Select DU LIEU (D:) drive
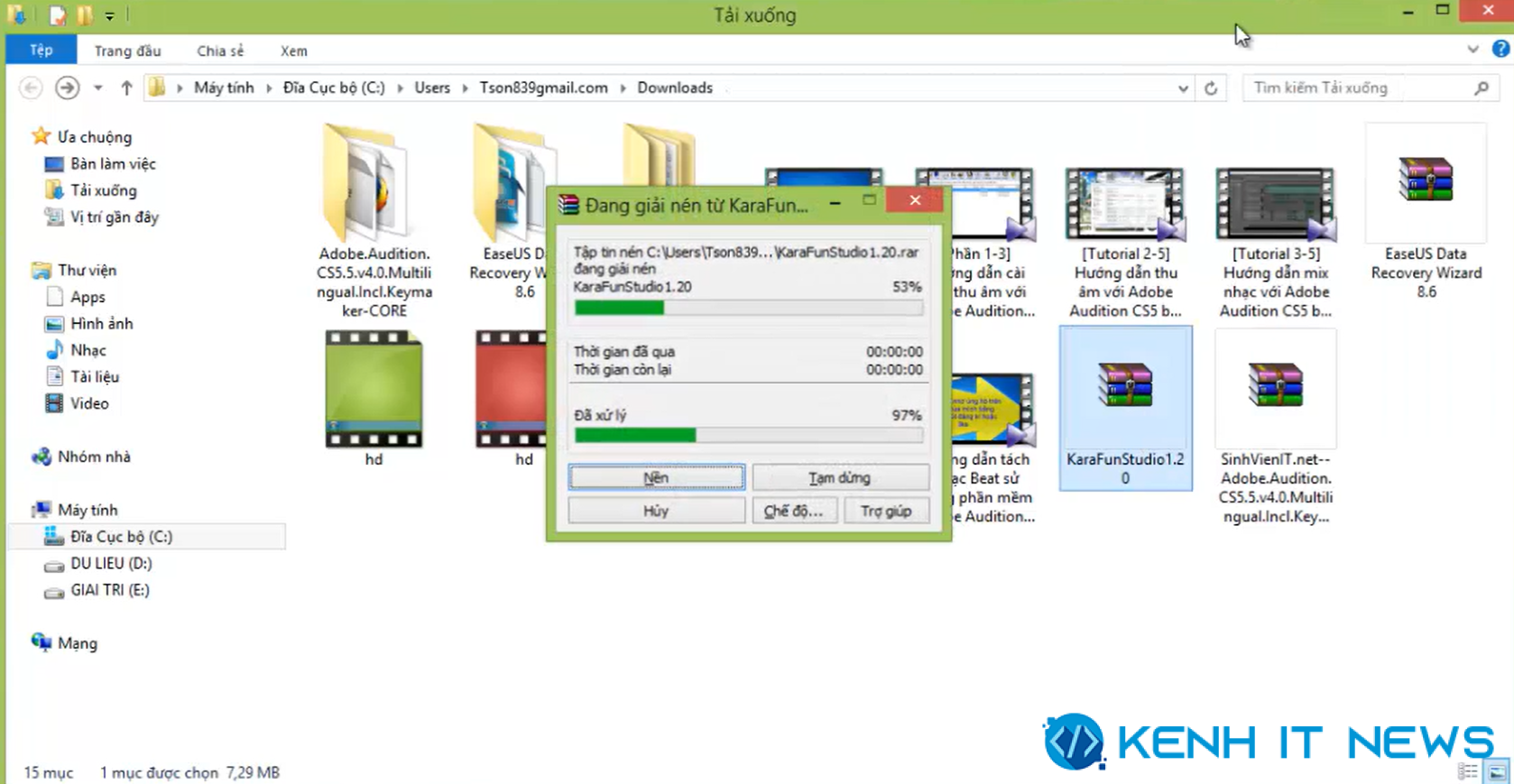The height and width of the screenshot is (784, 1514). coord(111,563)
